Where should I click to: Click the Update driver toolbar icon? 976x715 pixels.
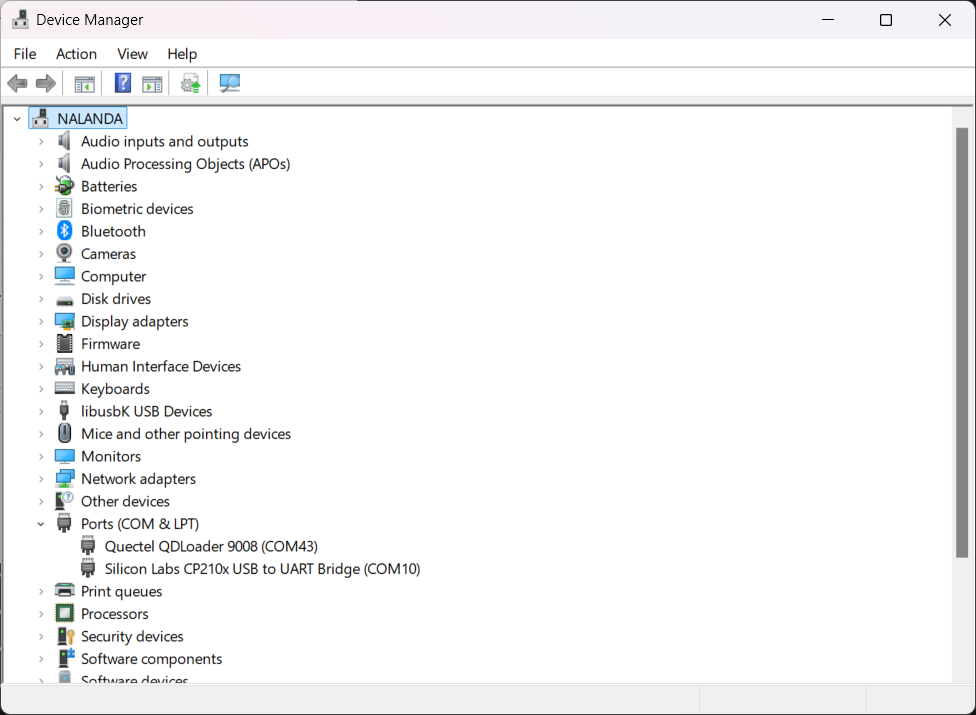190,84
